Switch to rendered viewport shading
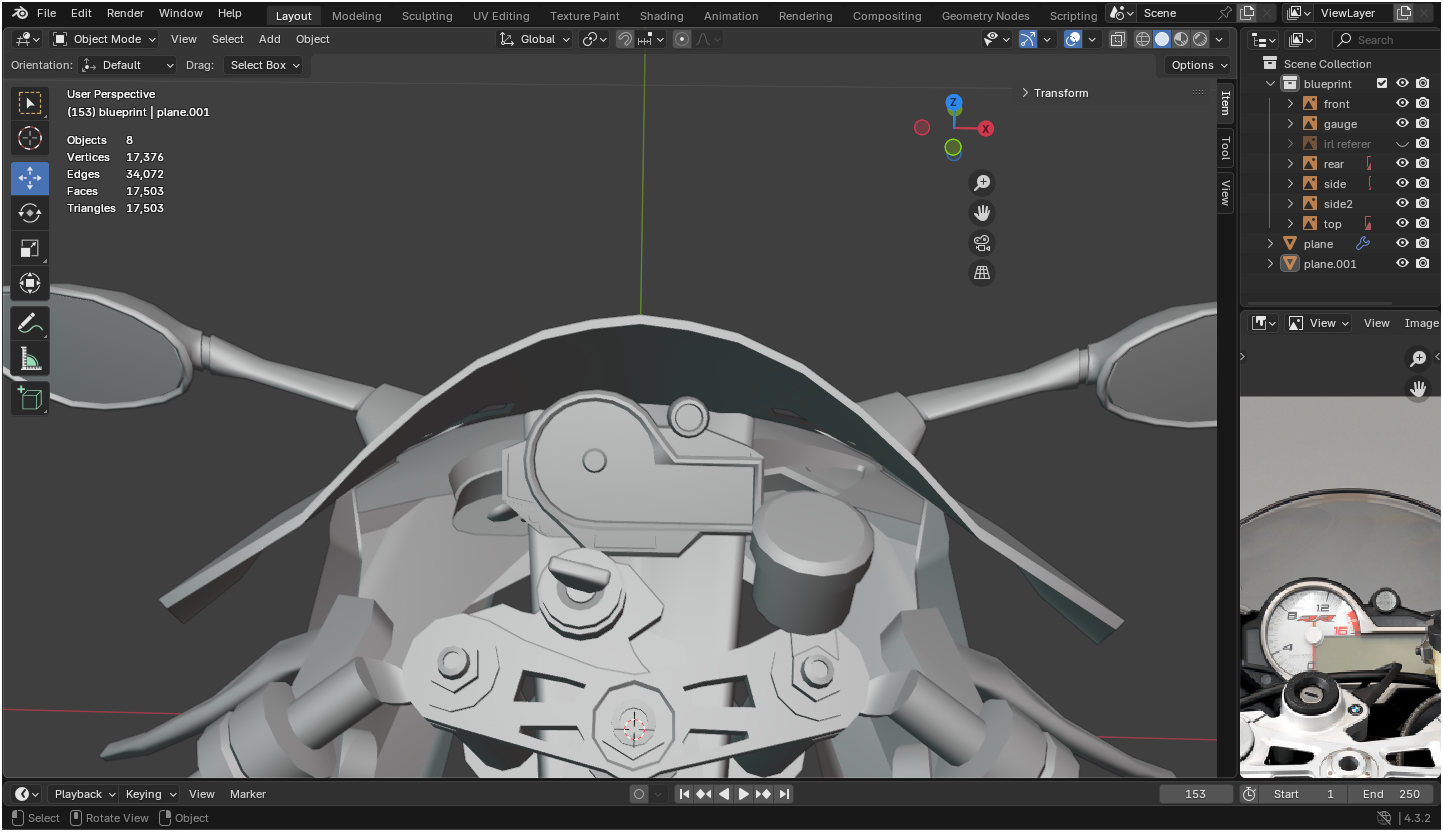This screenshot has height=832, width=1443. [x=1200, y=39]
